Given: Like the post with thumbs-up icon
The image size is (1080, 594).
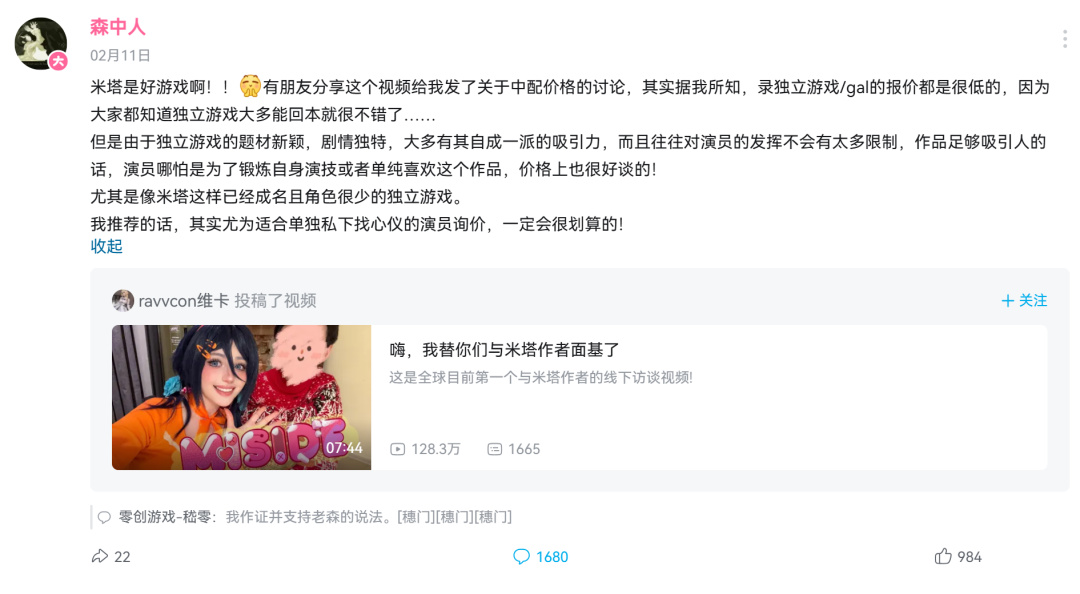Looking at the screenshot, I should [x=943, y=556].
